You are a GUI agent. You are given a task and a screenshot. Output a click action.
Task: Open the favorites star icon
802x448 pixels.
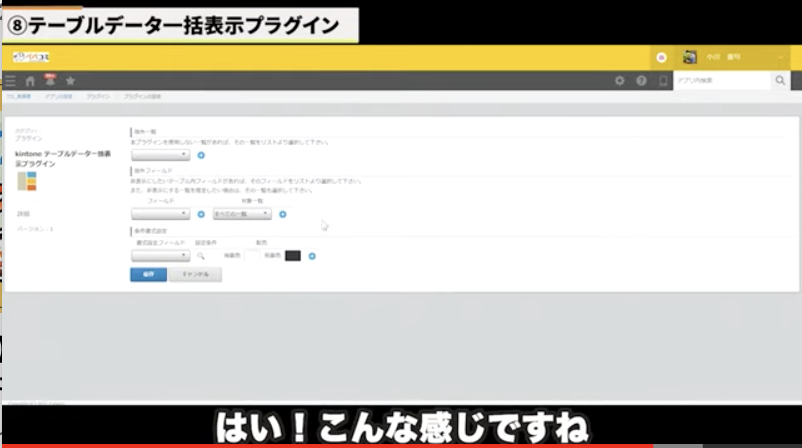coord(70,80)
